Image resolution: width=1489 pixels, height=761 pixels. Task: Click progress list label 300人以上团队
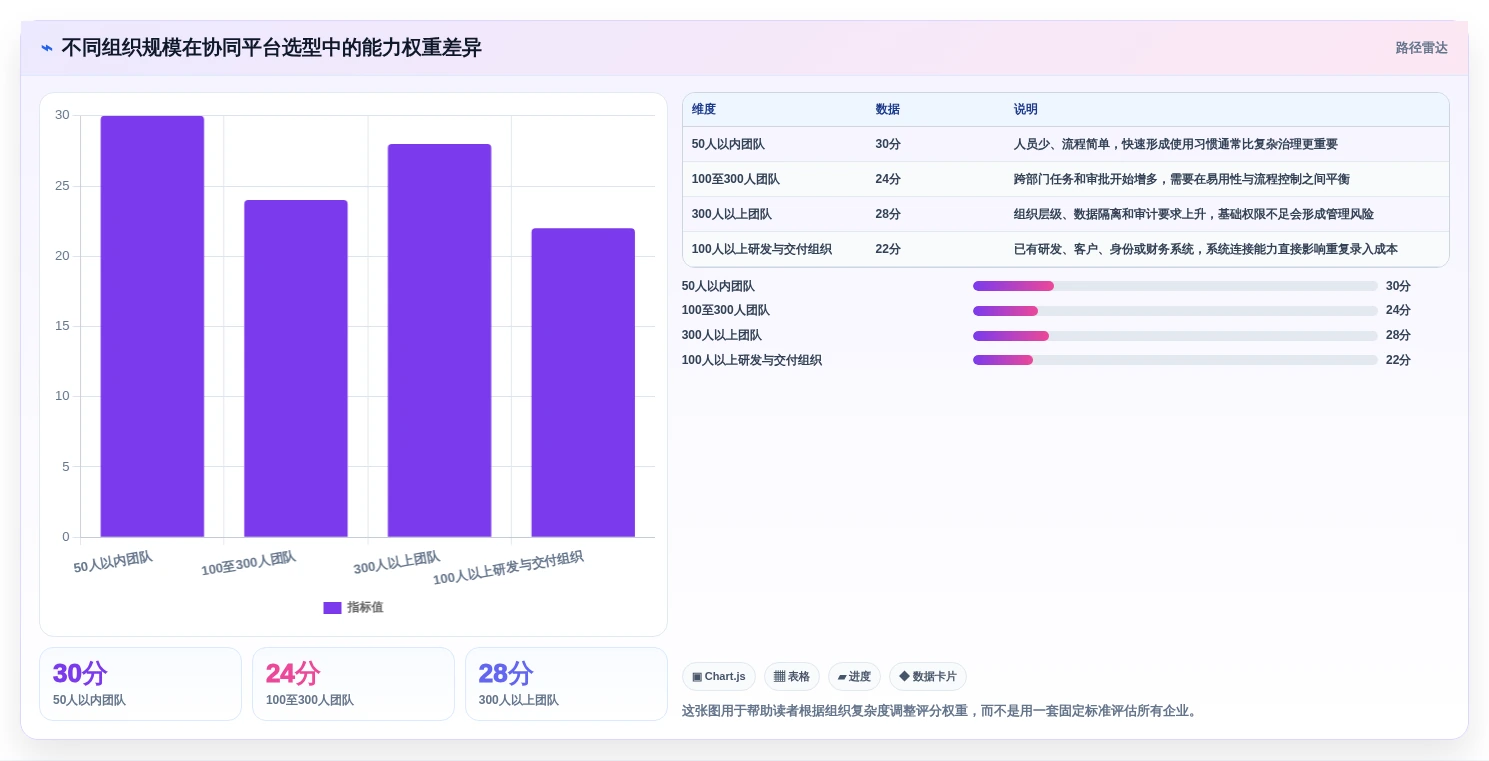[x=722, y=336]
